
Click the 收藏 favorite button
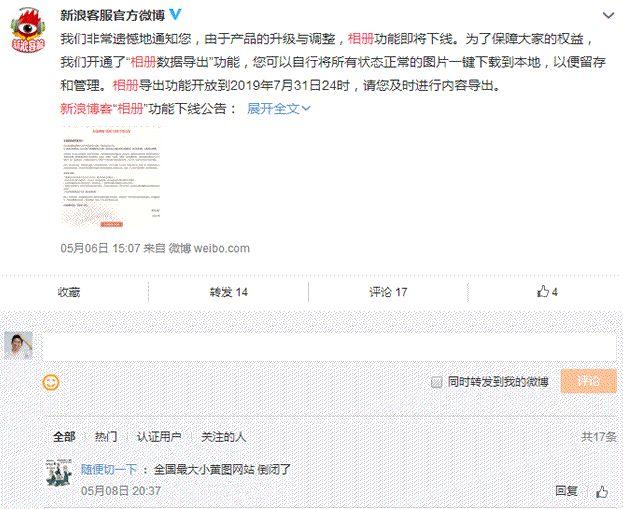click(69, 292)
